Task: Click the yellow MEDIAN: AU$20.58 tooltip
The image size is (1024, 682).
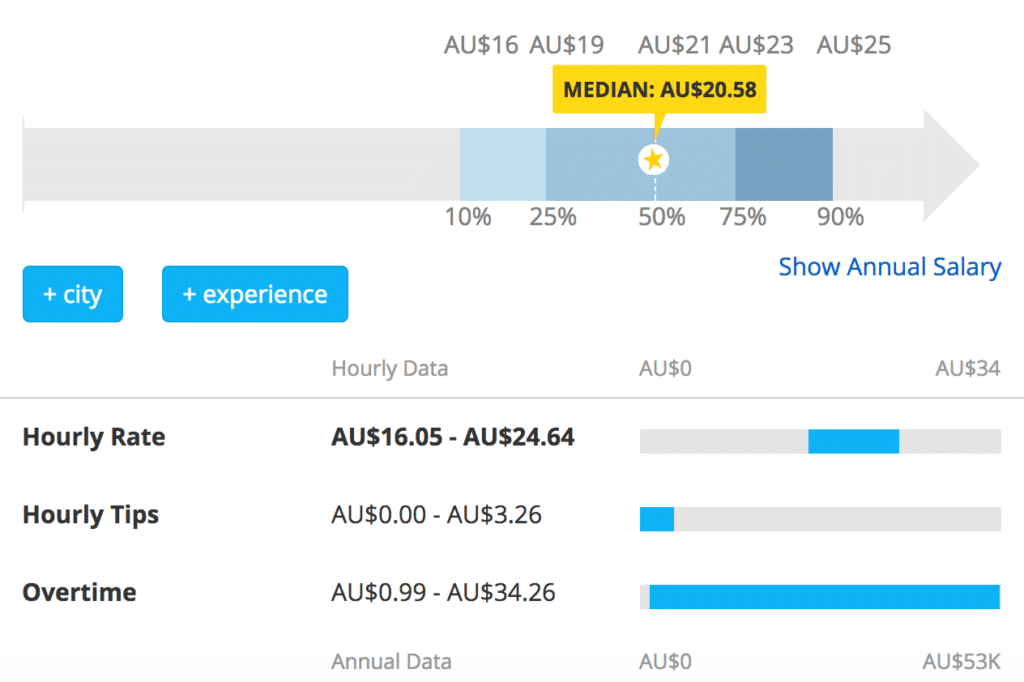Action: [659, 90]
